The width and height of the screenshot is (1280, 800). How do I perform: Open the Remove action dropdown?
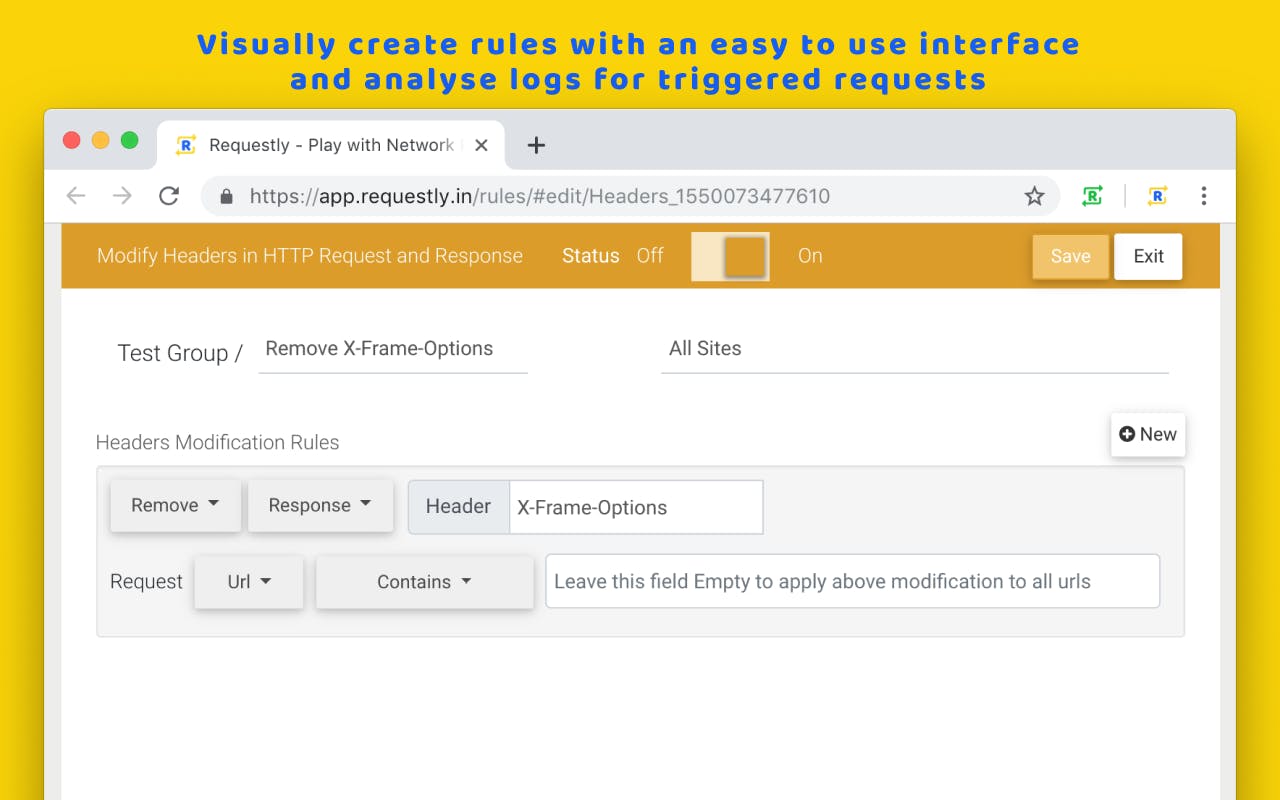click(x=175, y=505)
